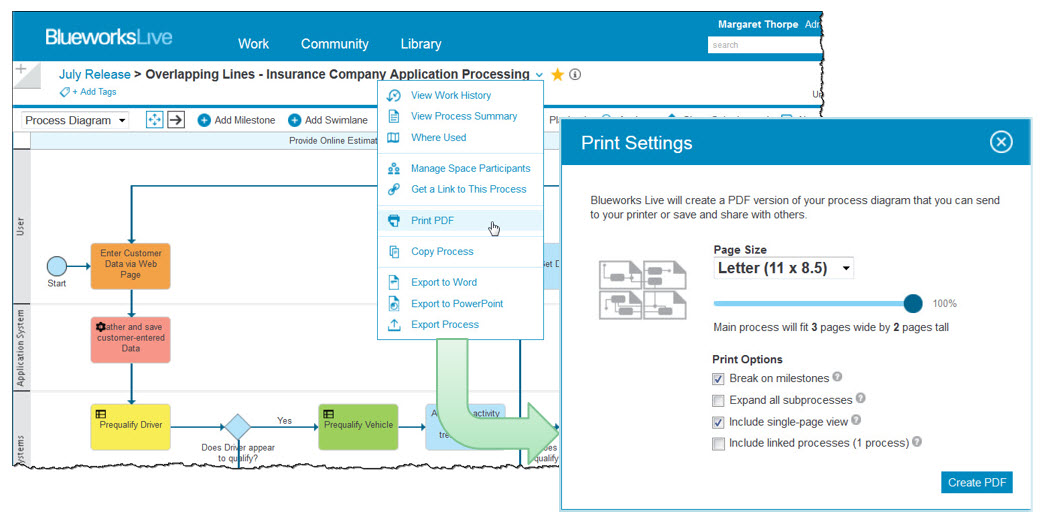Choose Export to PowerPoint menu entry

(457, 304)
